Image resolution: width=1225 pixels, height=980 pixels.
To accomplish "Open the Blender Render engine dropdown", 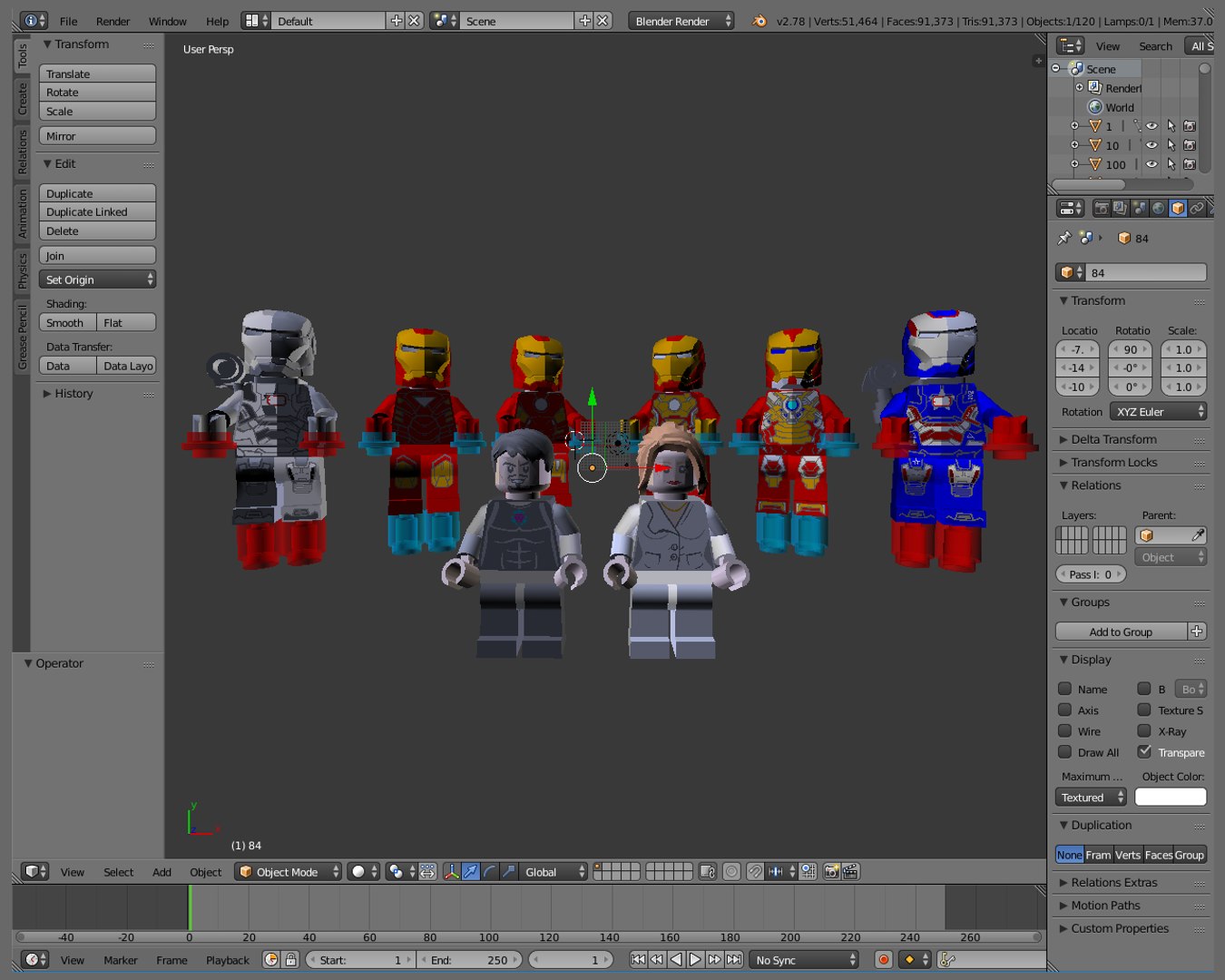I will (681, 21).
